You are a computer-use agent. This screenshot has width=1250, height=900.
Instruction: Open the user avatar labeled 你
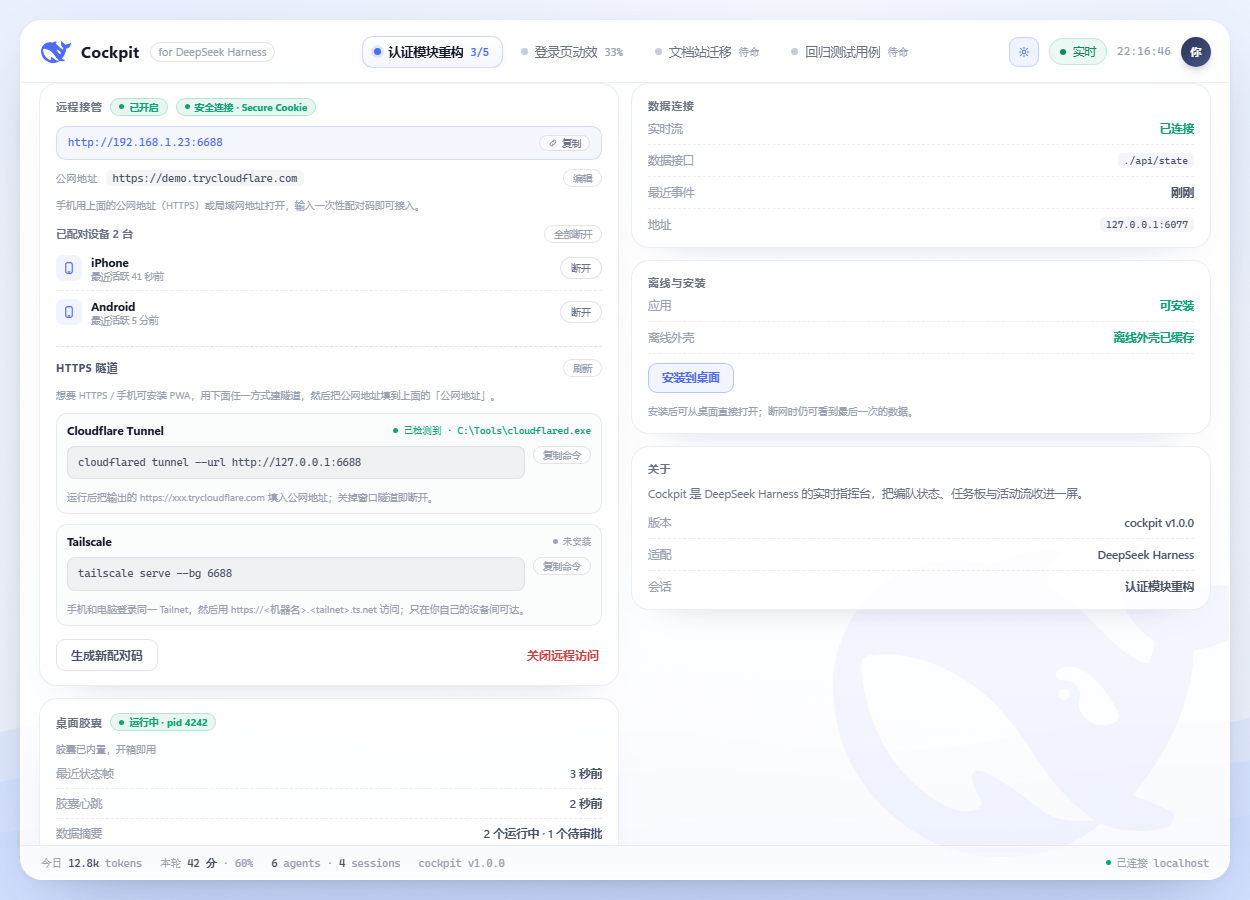click(x=1195, y=52)
